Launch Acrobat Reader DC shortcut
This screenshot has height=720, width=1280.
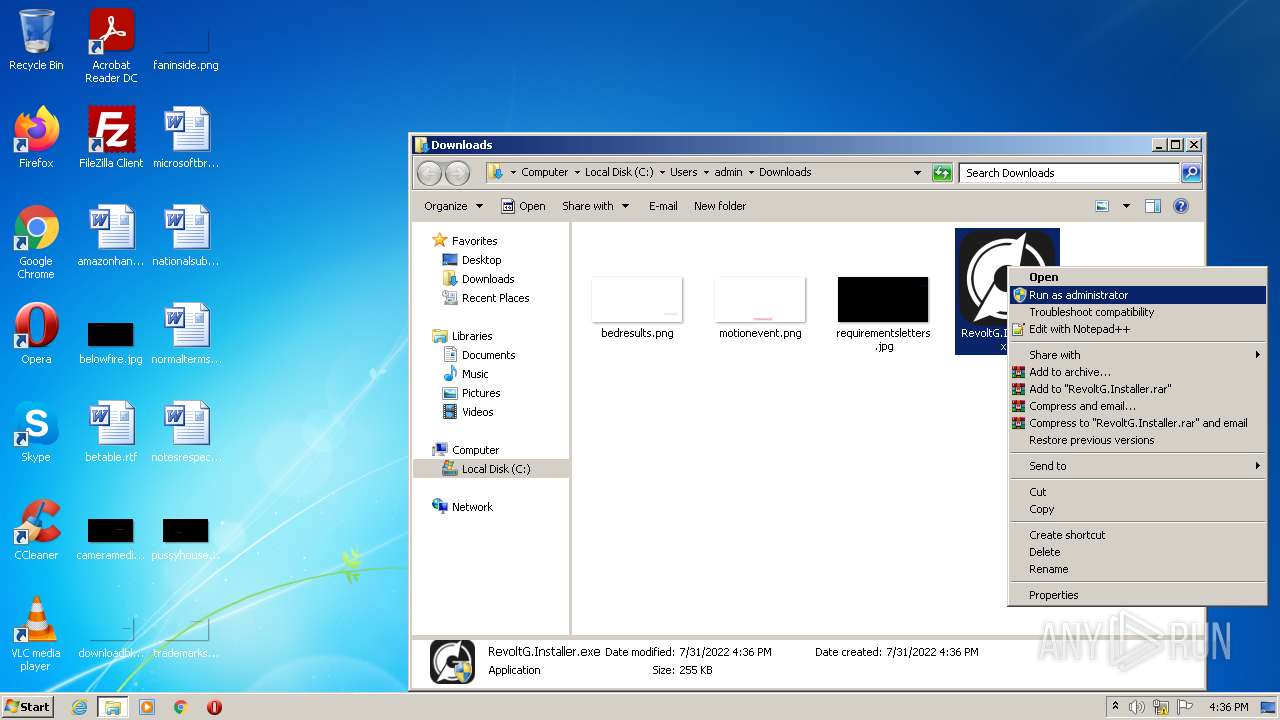[x=111, y=46]
